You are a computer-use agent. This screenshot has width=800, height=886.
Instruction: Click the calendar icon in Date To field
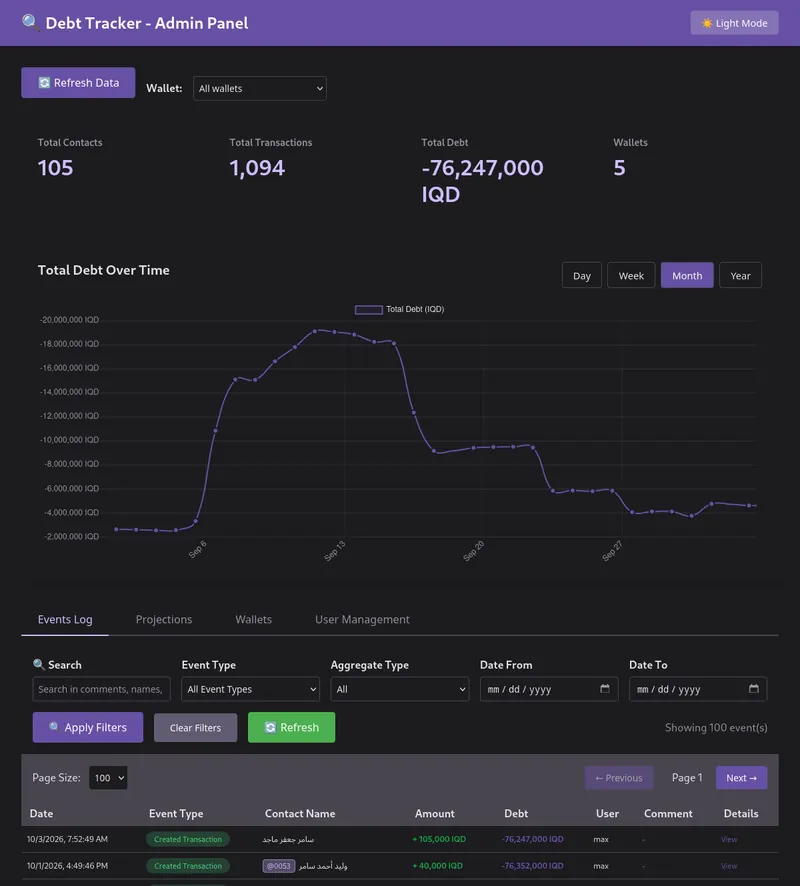pyautogui.click(x=754, y=688)
